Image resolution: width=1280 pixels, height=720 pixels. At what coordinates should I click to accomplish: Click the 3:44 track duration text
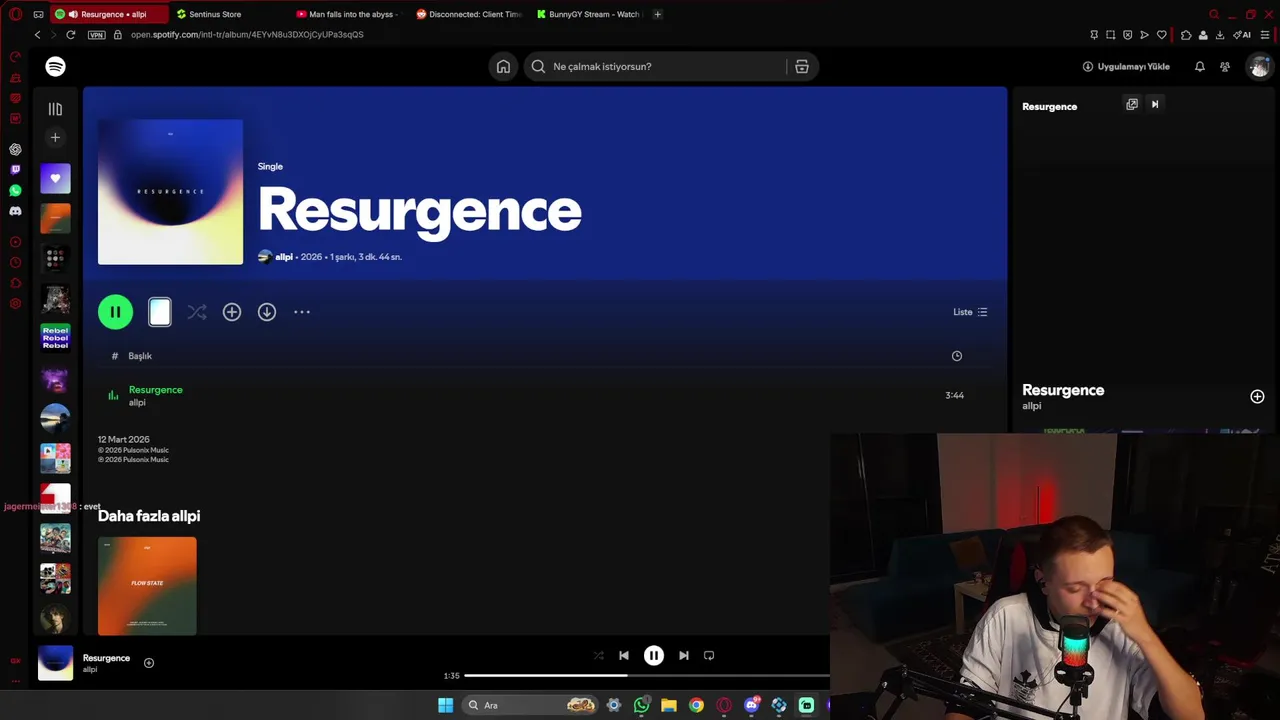click(x=954, y=395)
